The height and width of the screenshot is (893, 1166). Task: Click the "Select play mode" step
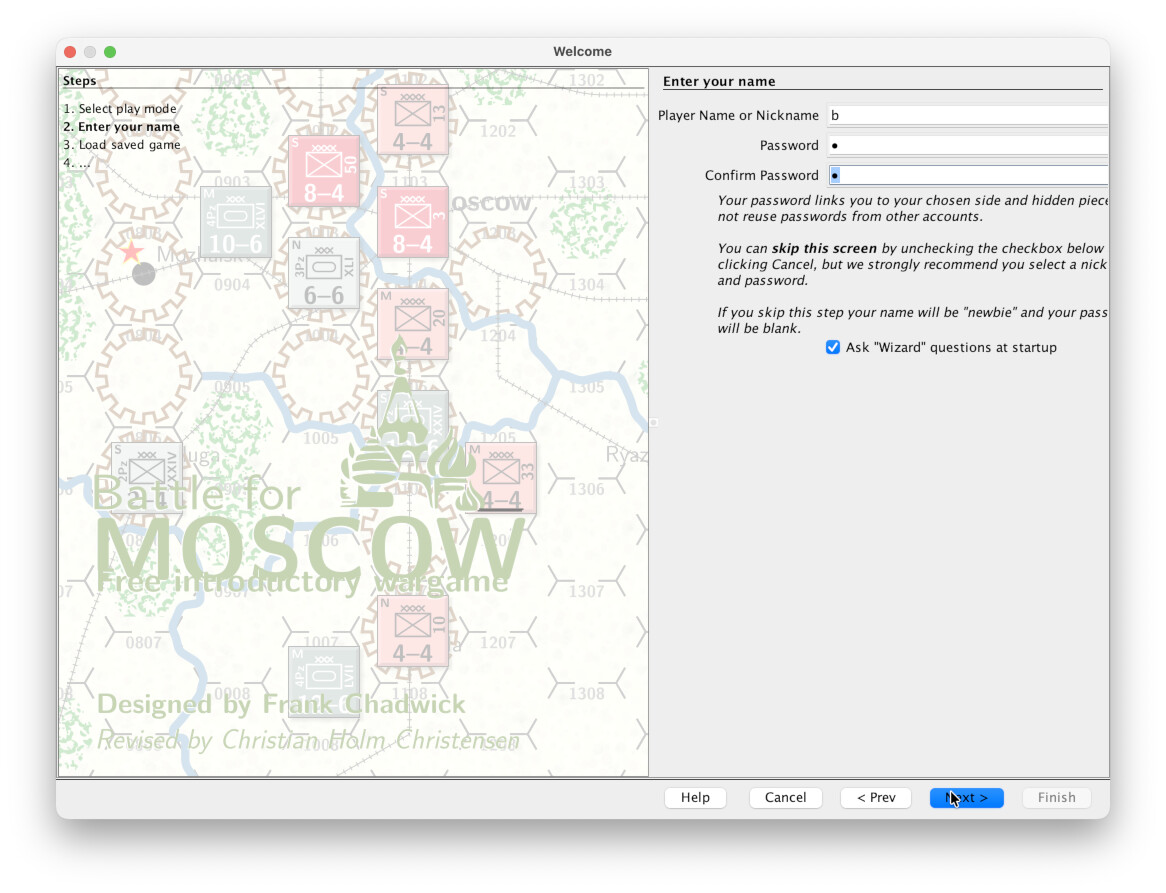[x=120, y=109]
